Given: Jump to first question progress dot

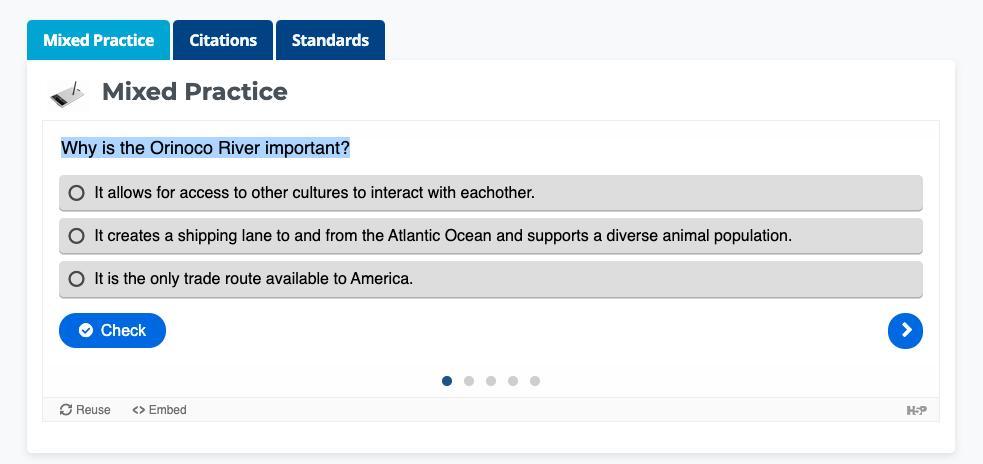Looking at the screenshot, I should [447, 381].
